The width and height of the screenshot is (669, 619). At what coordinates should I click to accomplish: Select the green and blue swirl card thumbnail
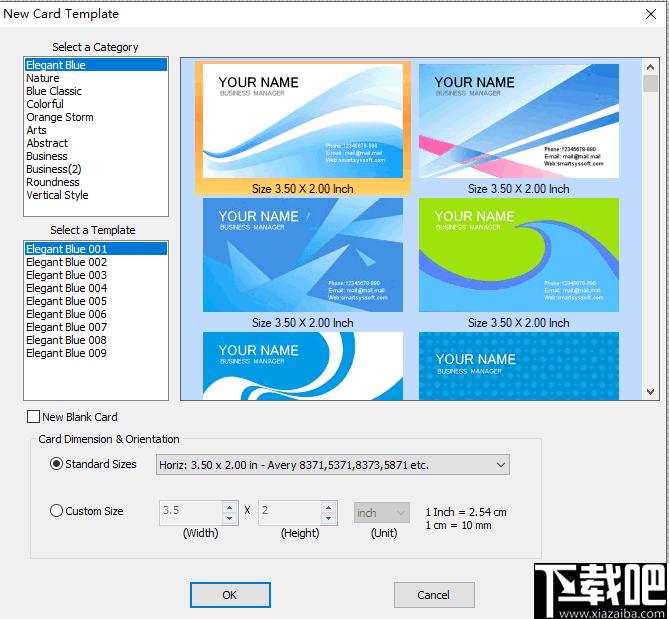tap(518, 255)
